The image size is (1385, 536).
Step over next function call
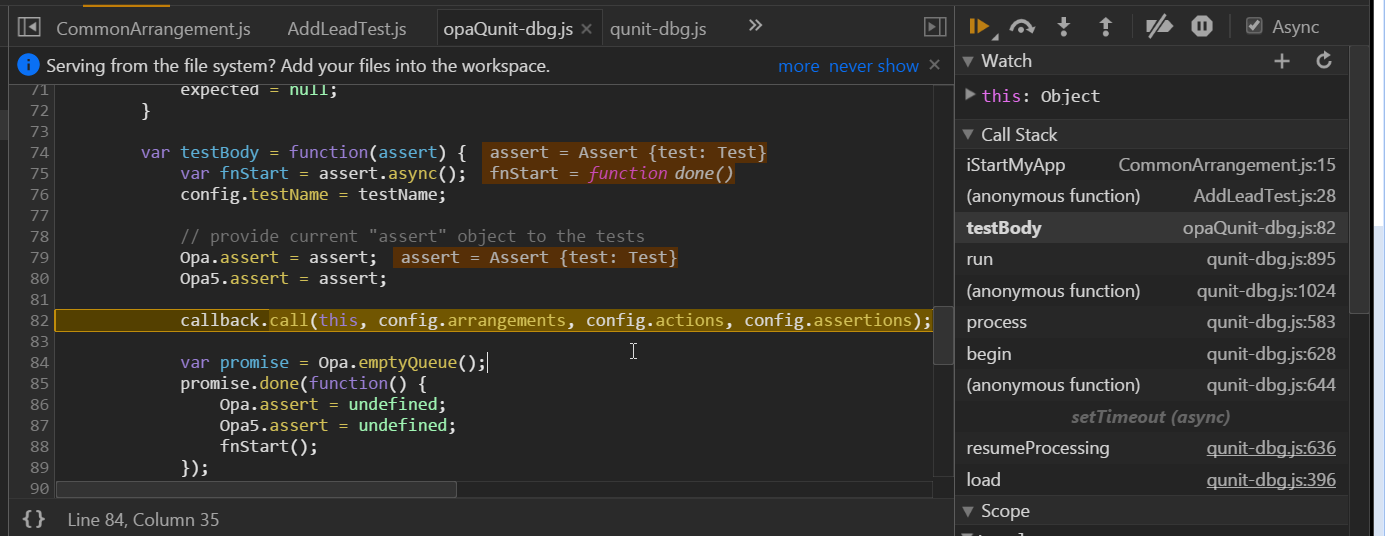[1021, 27]
